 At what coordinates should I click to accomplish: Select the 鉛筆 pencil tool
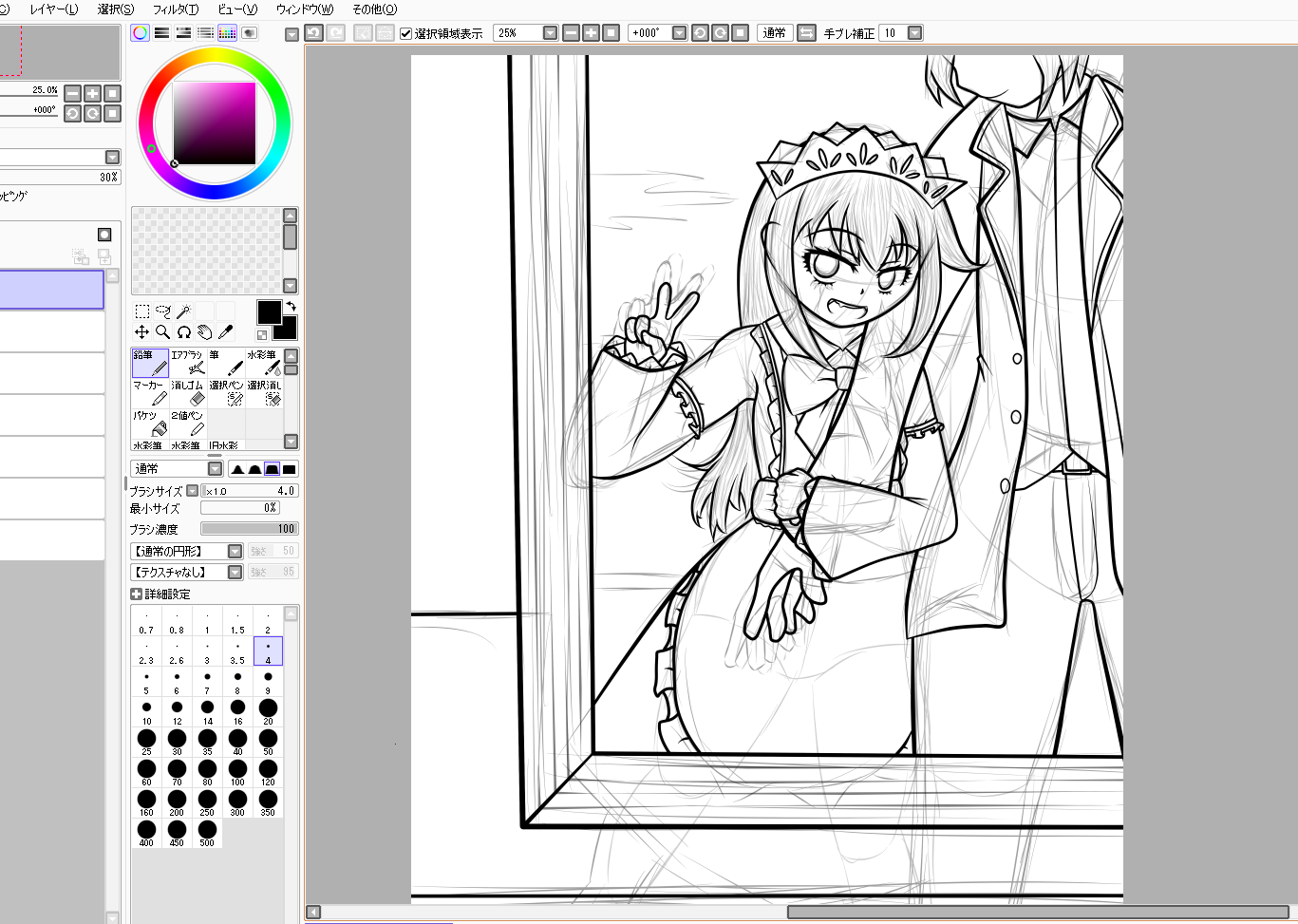pos(150,363)
